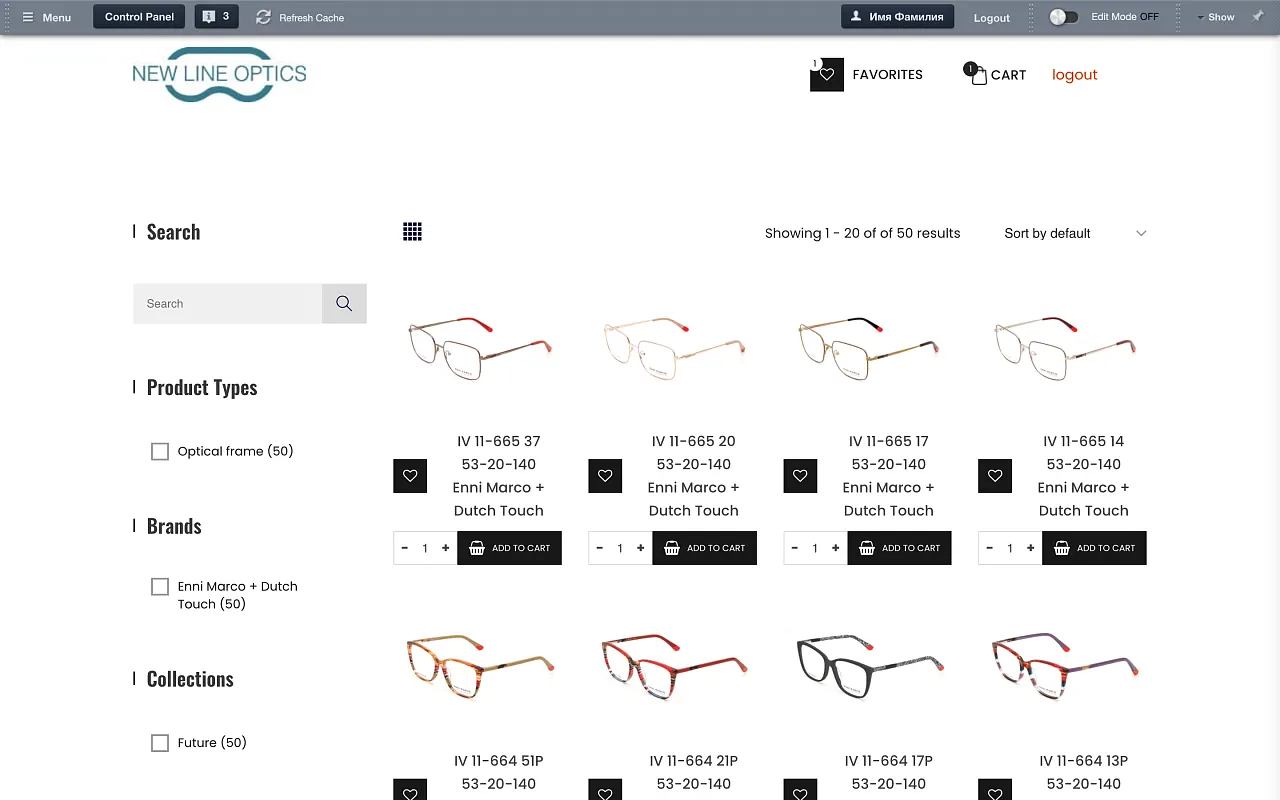The height and width of the screenshot is (800, 1280).
Task: Toggle the Edit Mode switch
Action: coord(1064,17)
